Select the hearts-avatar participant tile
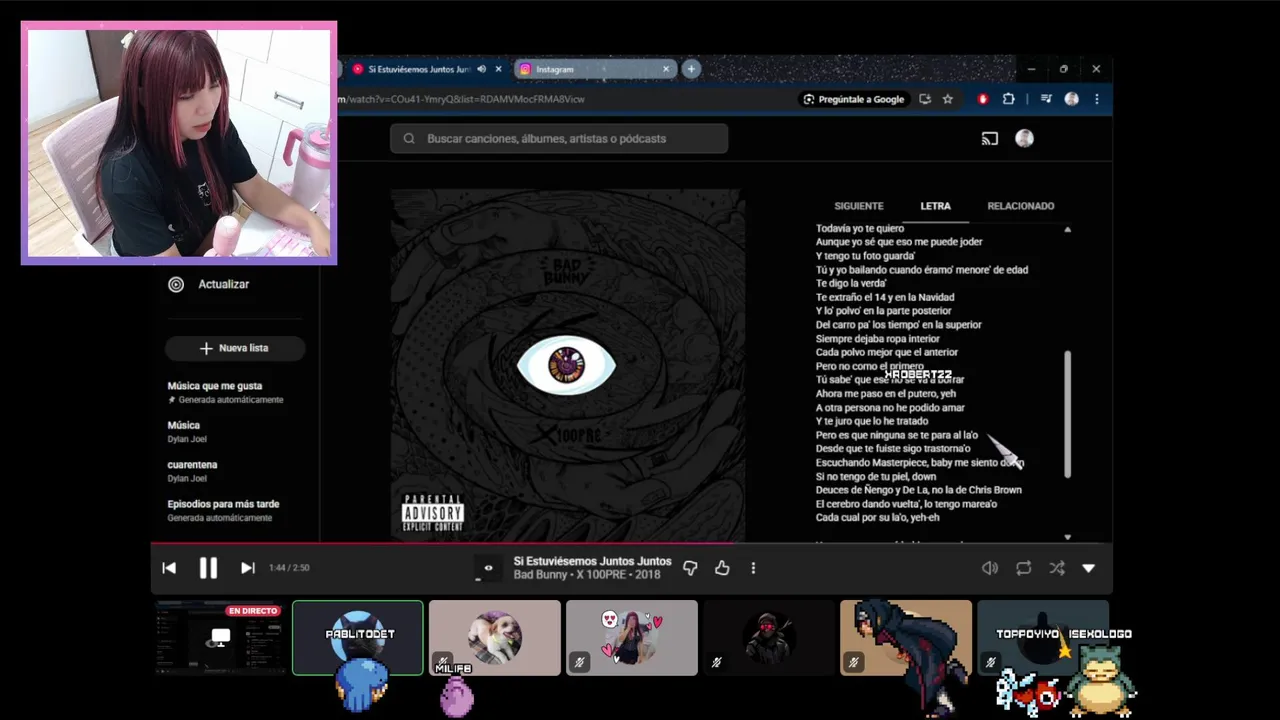Viewport: 1280px width, 720px height. click(632, 637)
